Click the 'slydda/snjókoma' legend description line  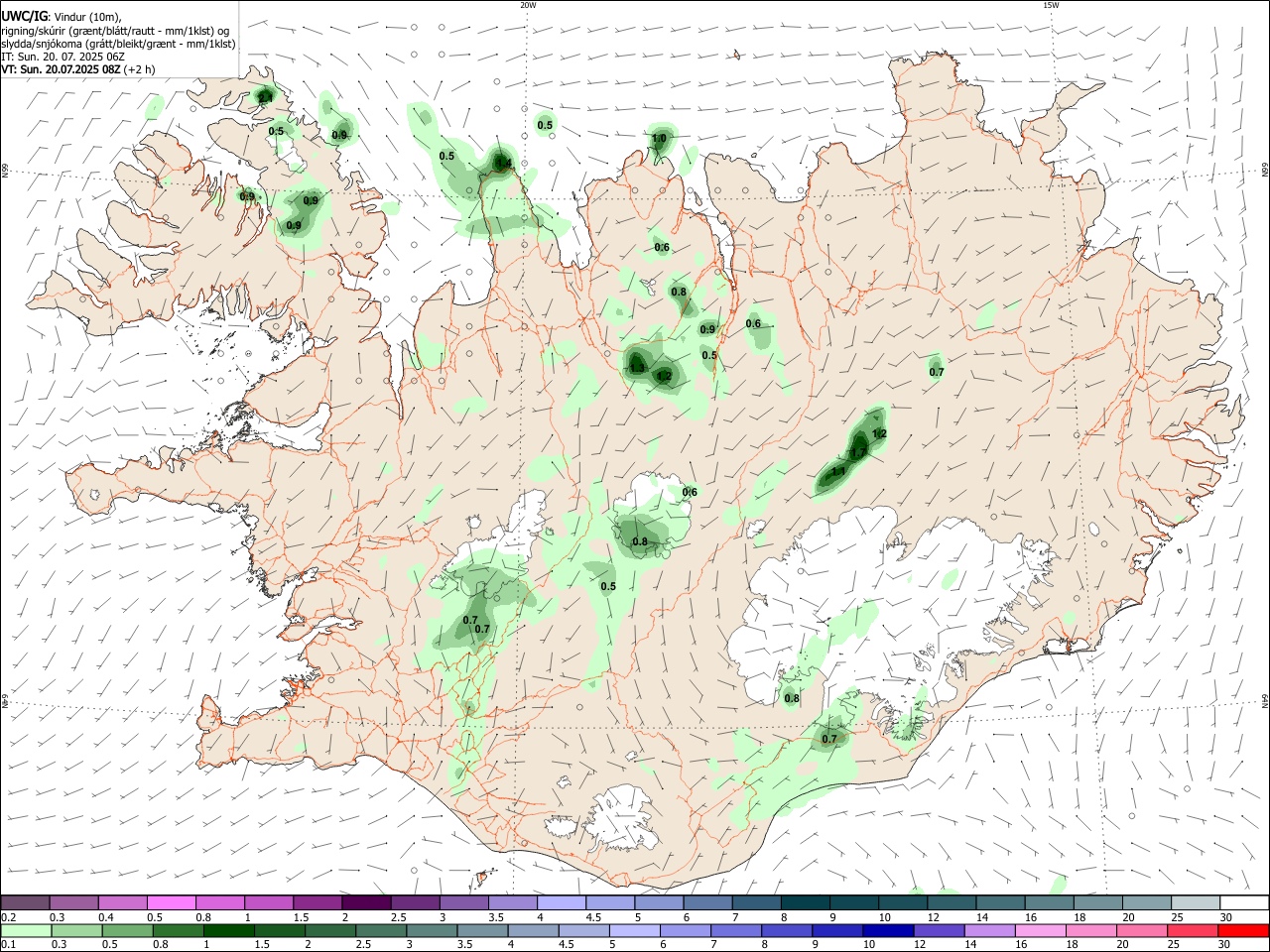[118, 44]
